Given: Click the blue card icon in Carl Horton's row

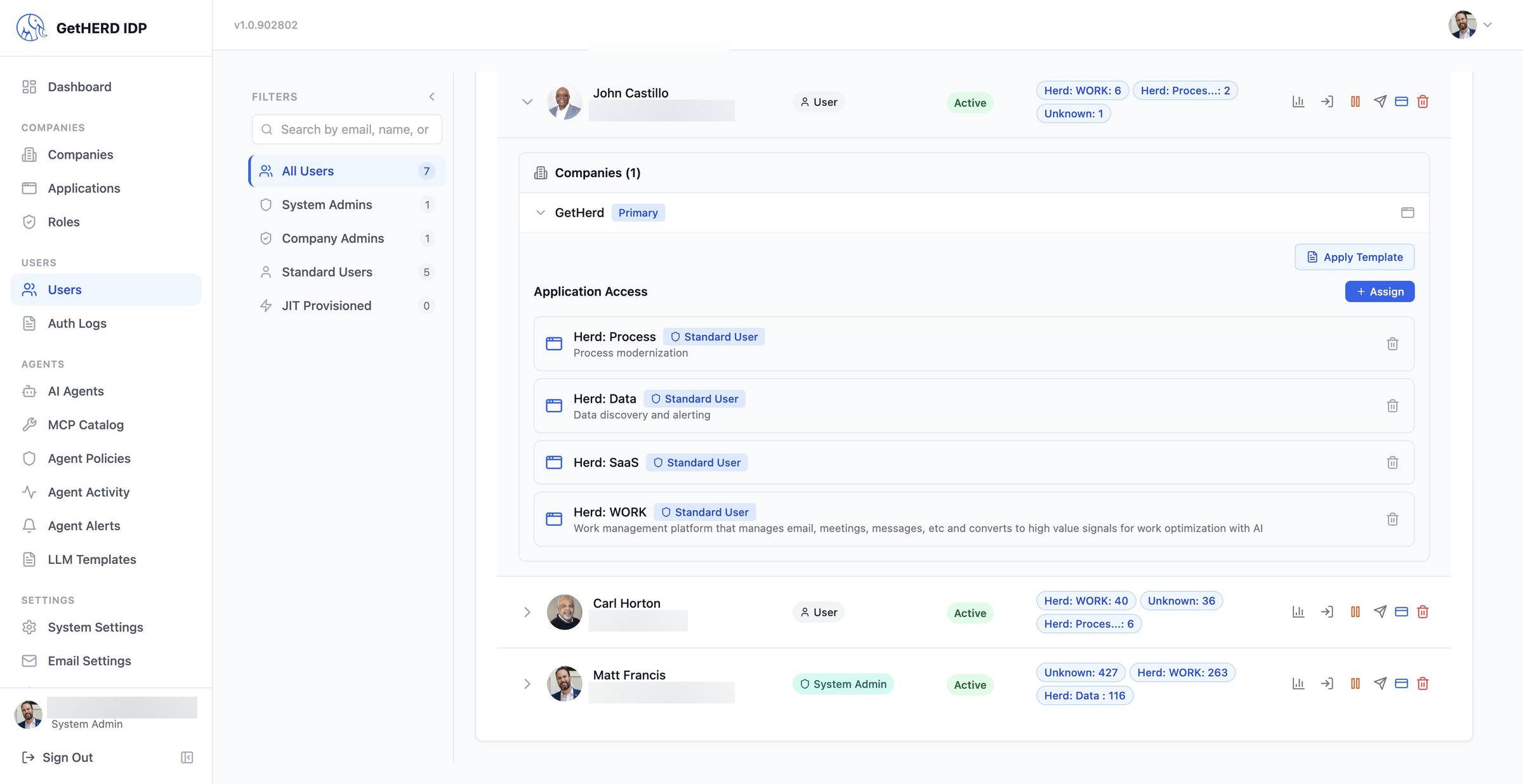Looking at the screenshot, I should click(1402, 612).
